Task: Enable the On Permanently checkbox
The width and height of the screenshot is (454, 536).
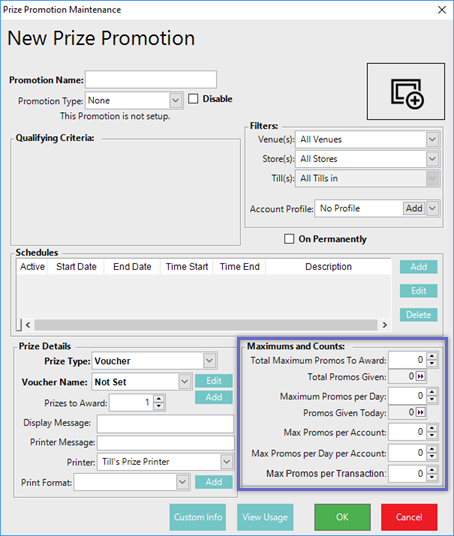Action: pos(289,239)
